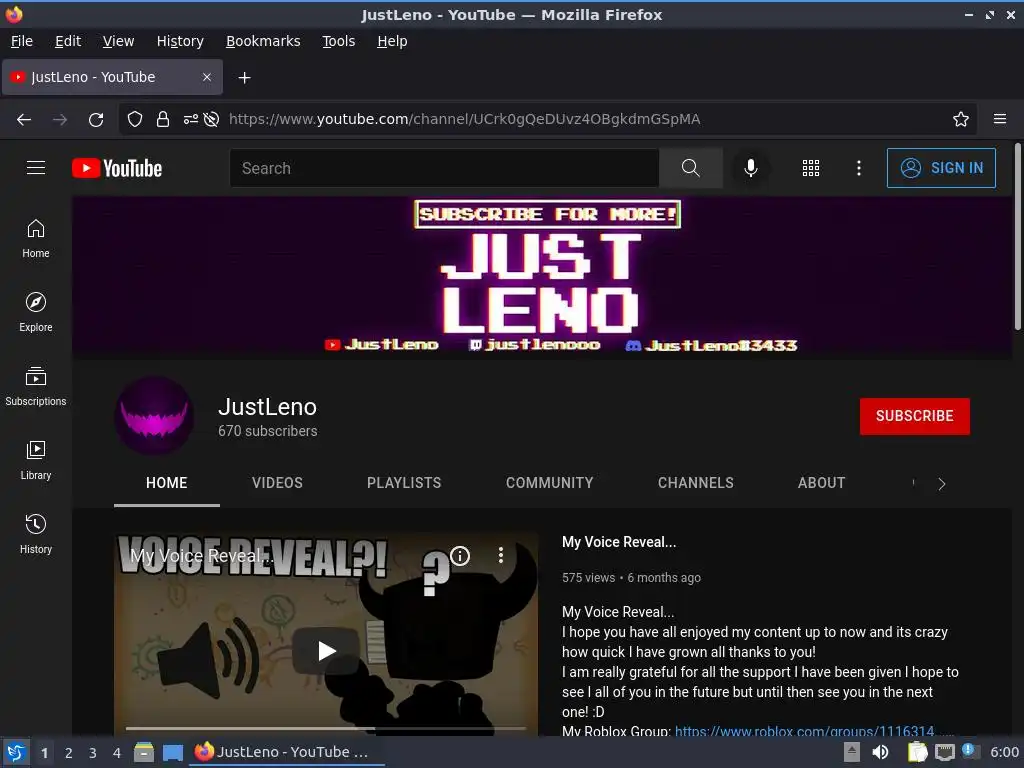Open the Tools menu
Viewport: 1024px width, 768px height.
338,41
